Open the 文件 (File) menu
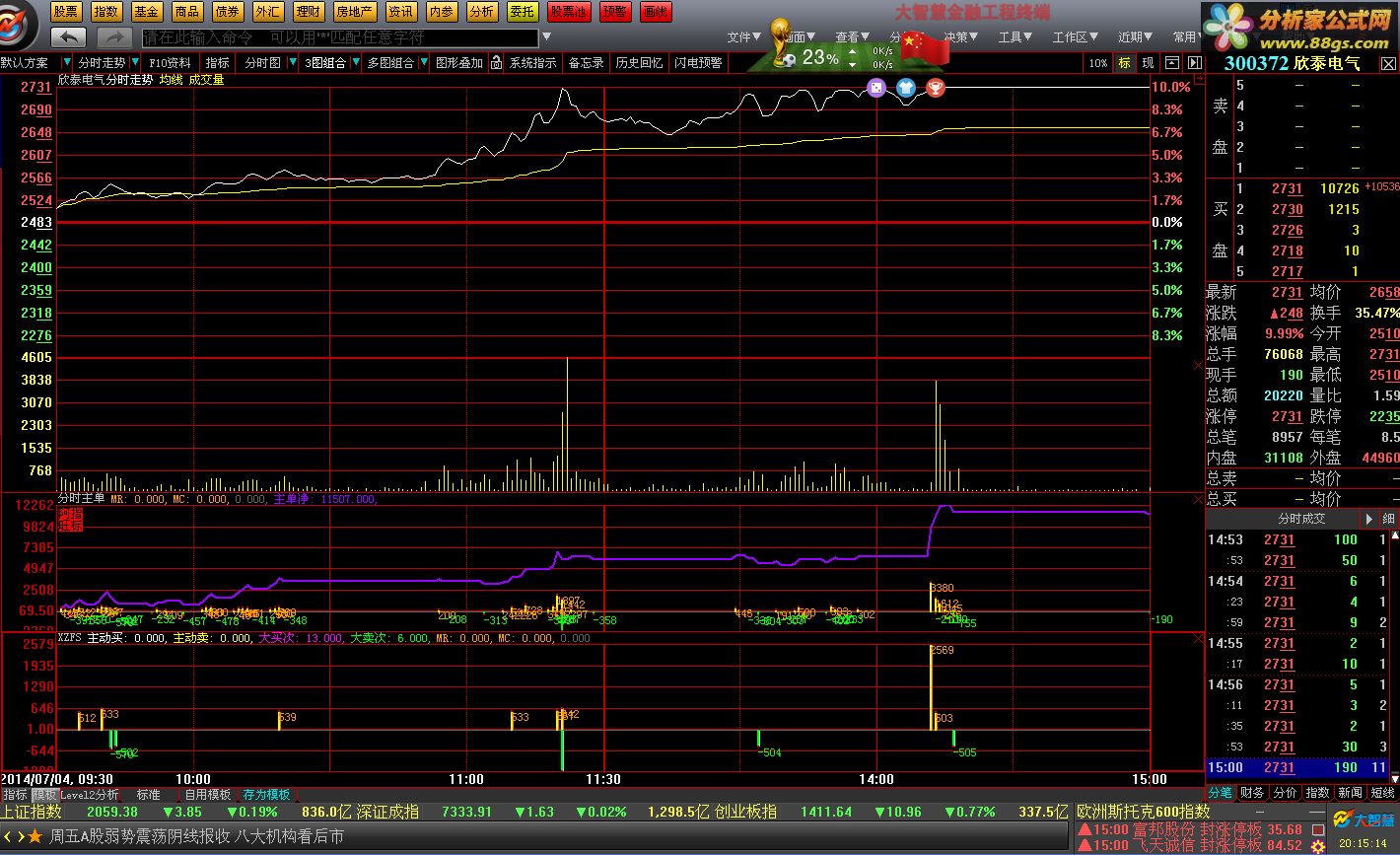The width and height of the screenshot is (1400, 855). pos(745,37)
